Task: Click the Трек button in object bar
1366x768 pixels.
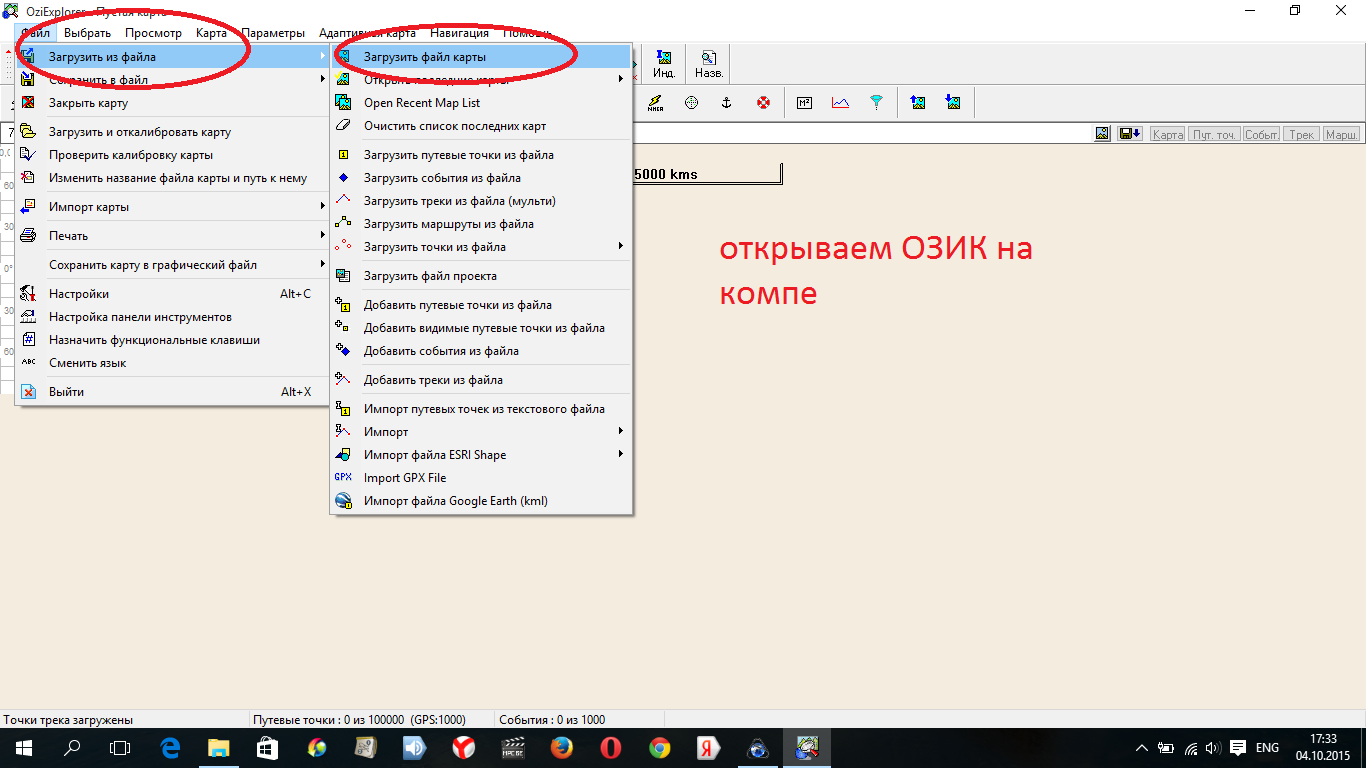Action: pos(1301,134)
